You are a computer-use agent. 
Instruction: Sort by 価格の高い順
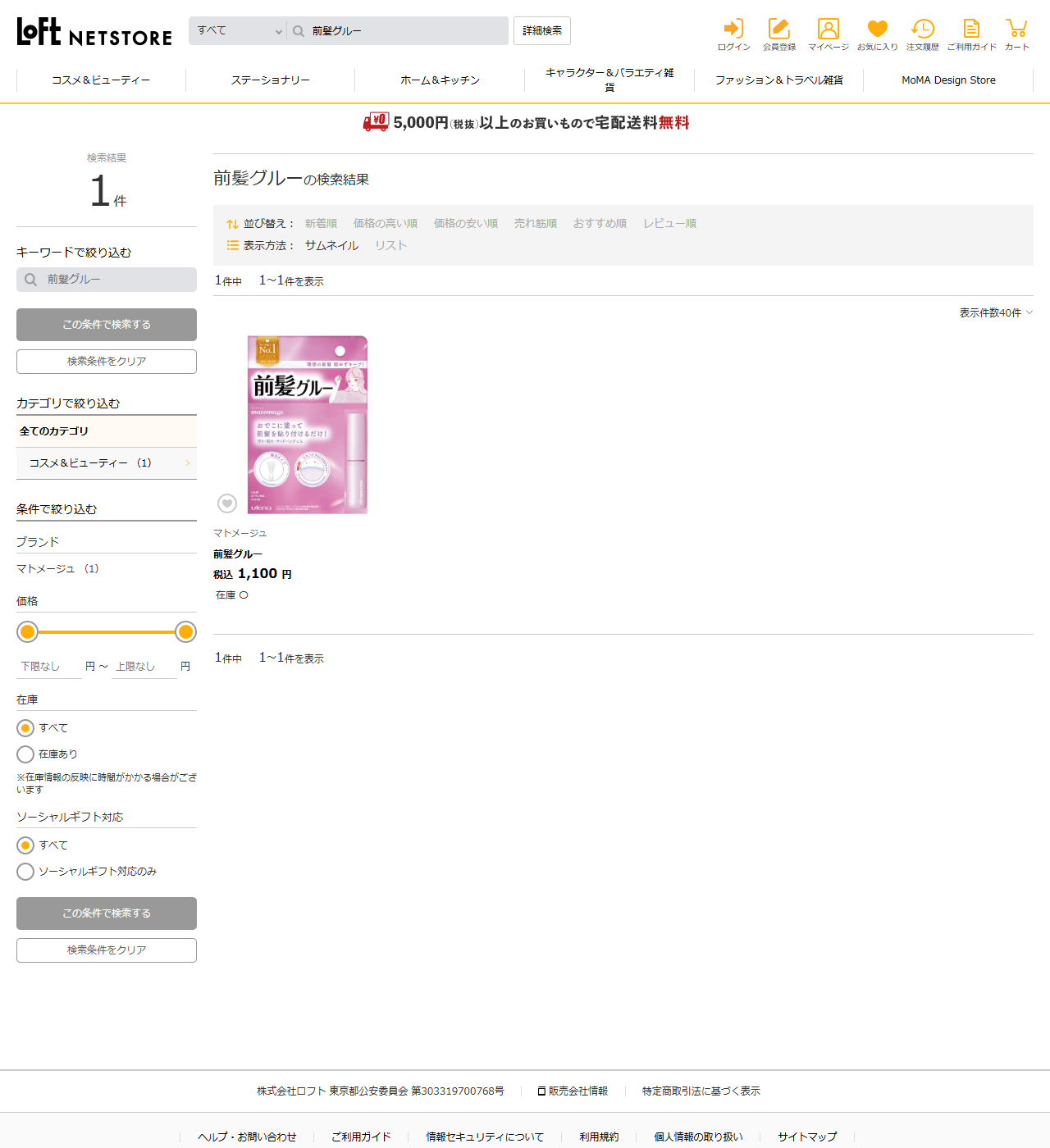coord(386,224)
